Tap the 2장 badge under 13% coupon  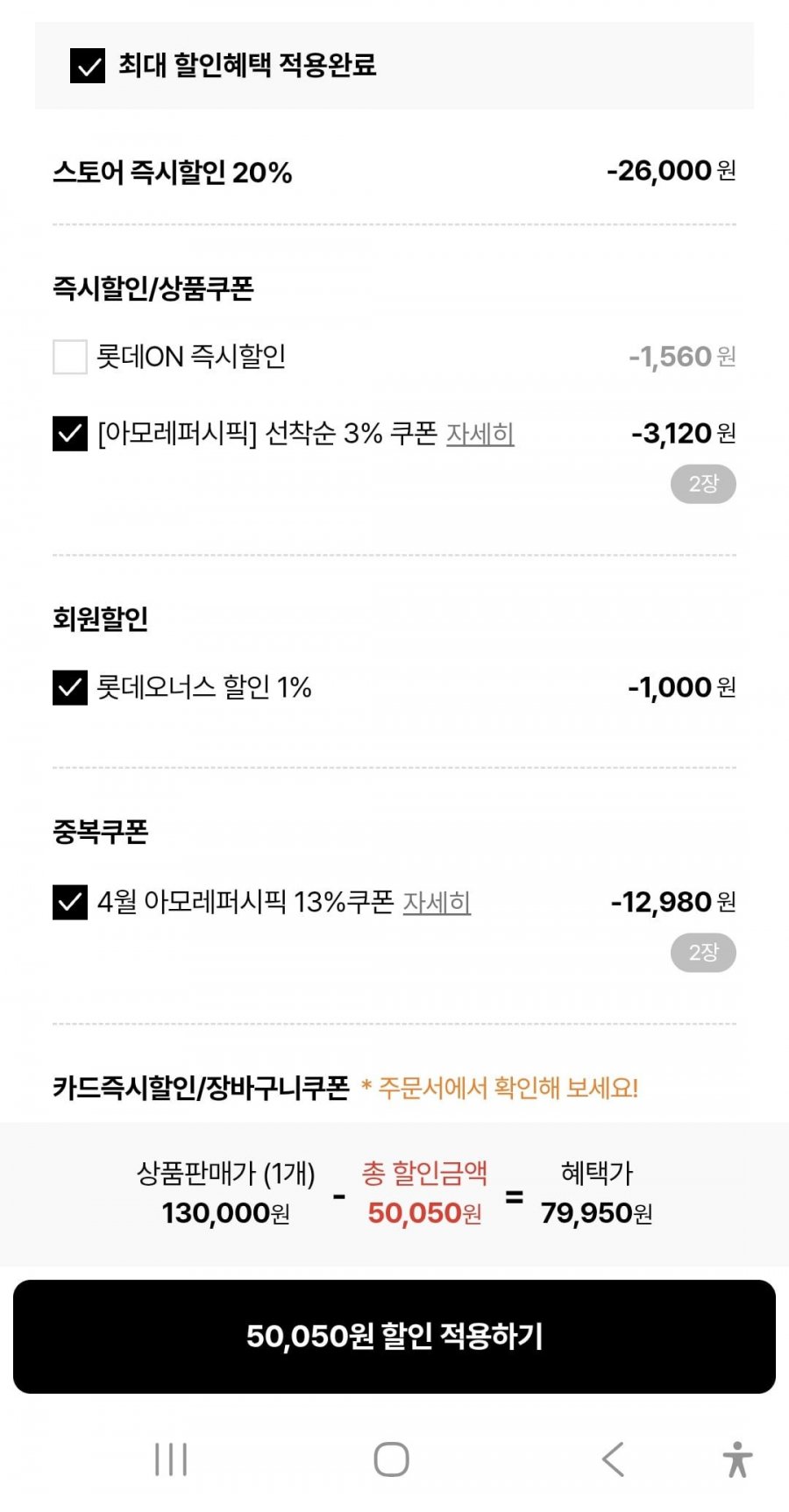pyautogui.click(x=703, y=953)
